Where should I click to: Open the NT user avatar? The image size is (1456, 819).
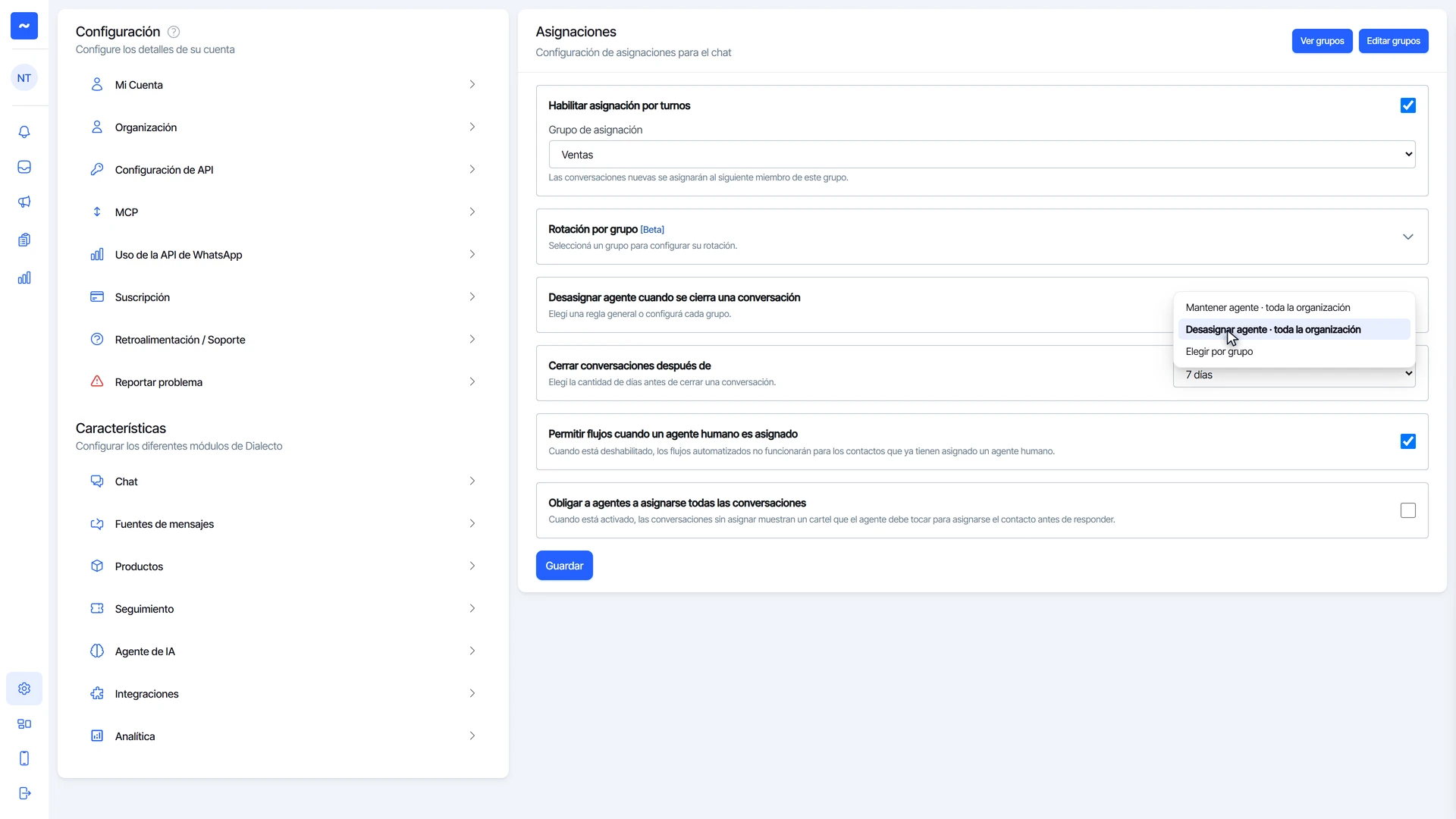pyautogui.click(x=24, y=78)
